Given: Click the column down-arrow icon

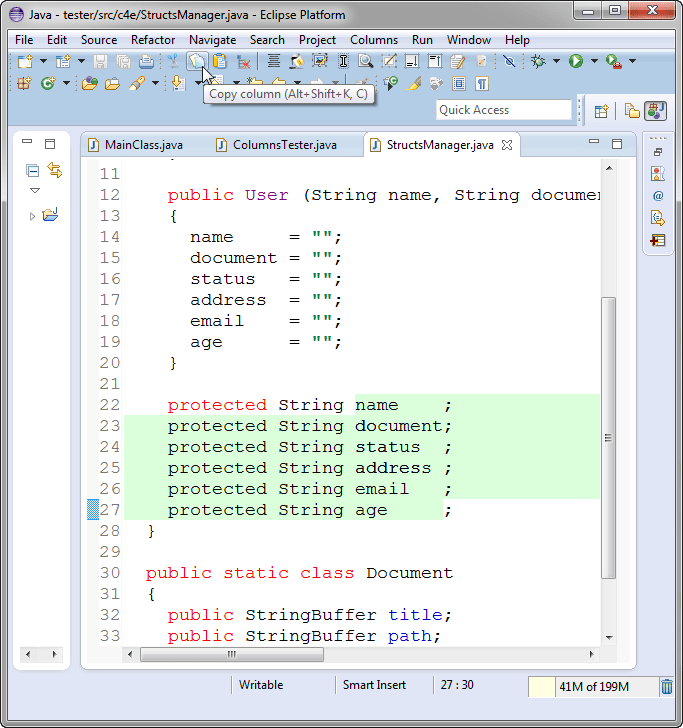Looking at the screenshot, I should point(412,61).
